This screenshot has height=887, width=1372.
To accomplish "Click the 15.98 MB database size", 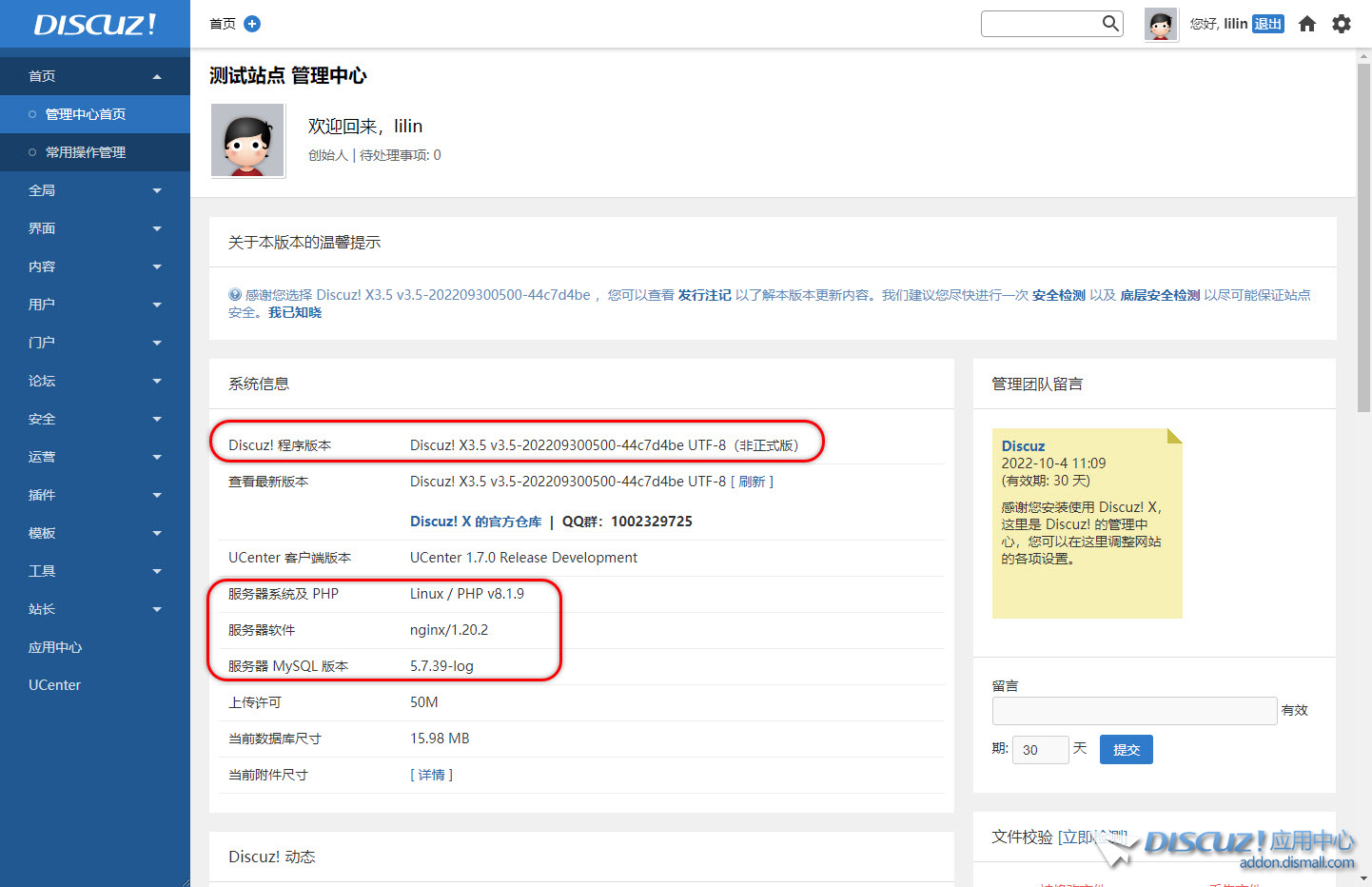I will (x=440, y=739).
